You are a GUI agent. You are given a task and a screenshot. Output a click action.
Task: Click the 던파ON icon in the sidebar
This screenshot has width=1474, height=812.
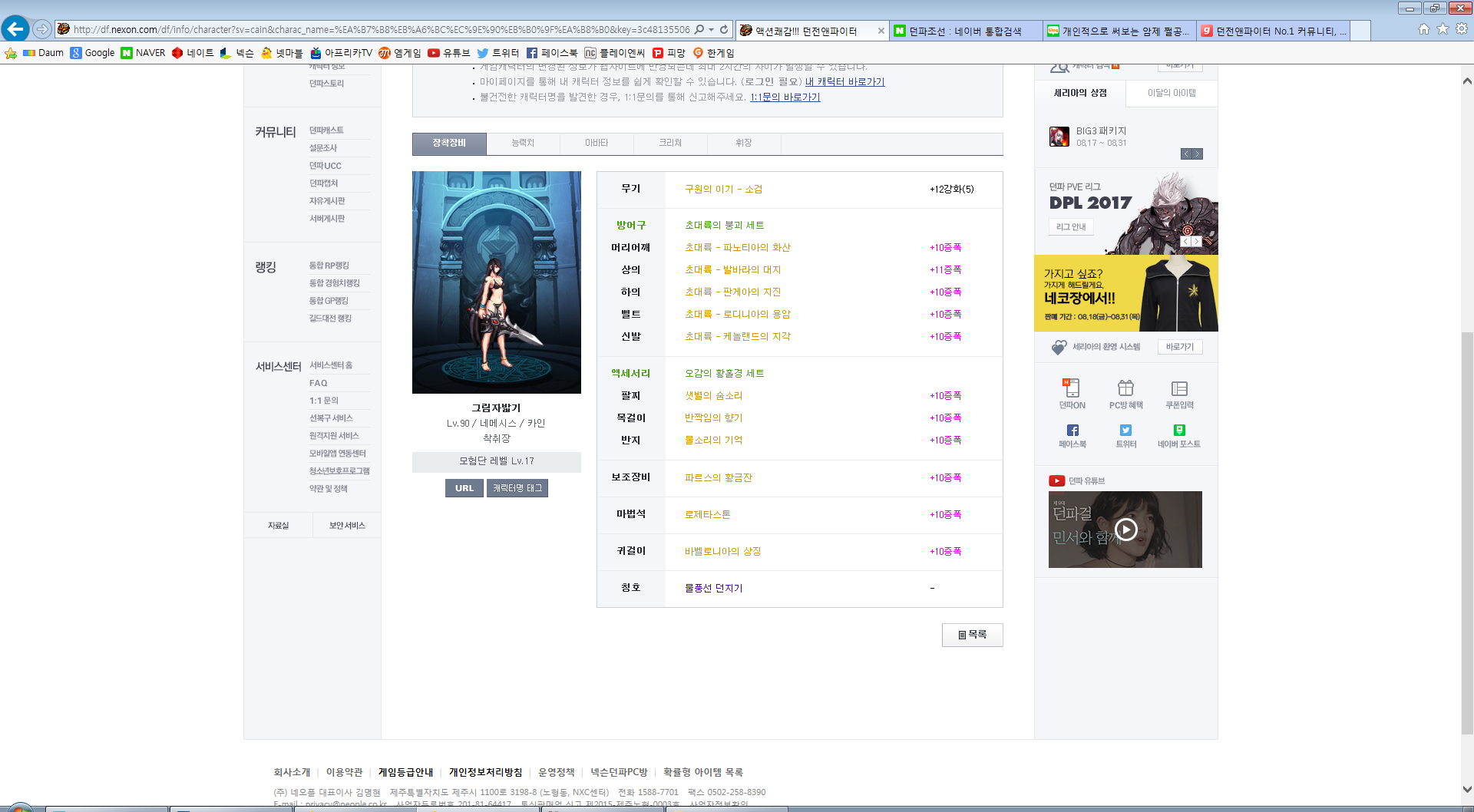(x=1072, y=394)
